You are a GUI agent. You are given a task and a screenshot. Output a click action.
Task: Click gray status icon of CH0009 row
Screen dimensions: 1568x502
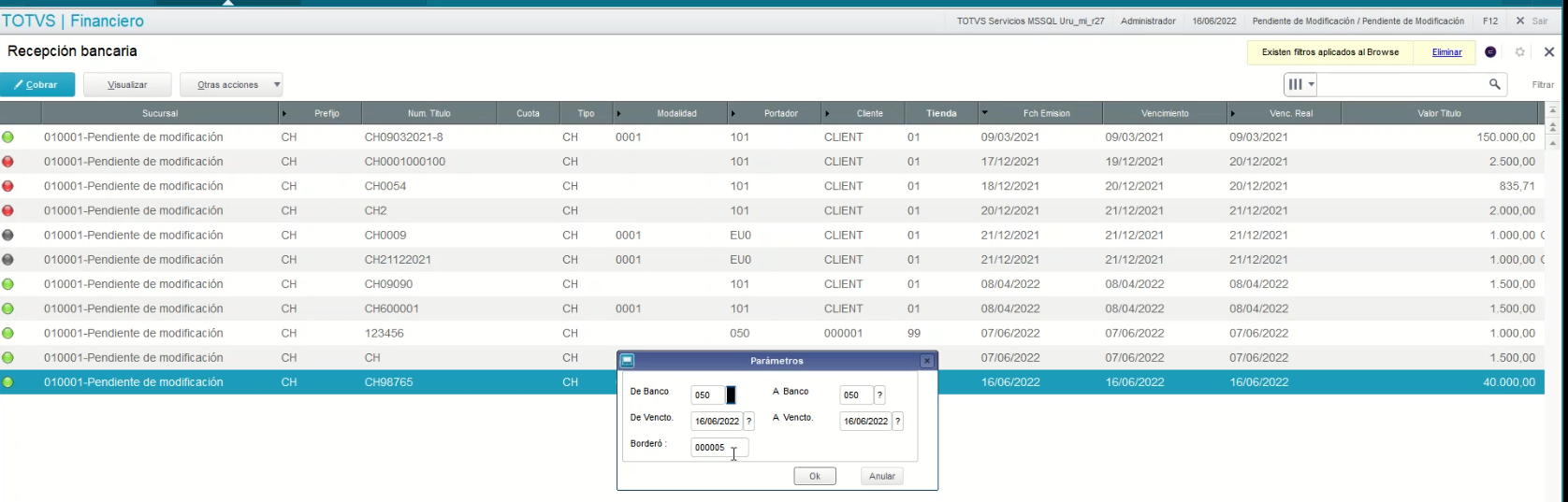8,236
